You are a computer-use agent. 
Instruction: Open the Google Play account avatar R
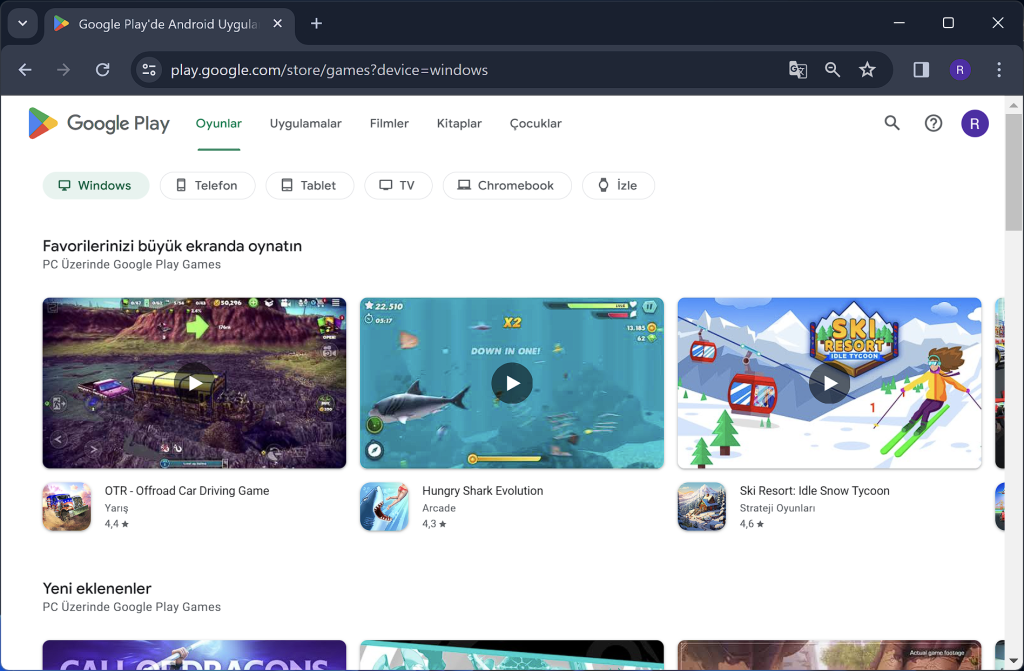click(x=974, y=123)
